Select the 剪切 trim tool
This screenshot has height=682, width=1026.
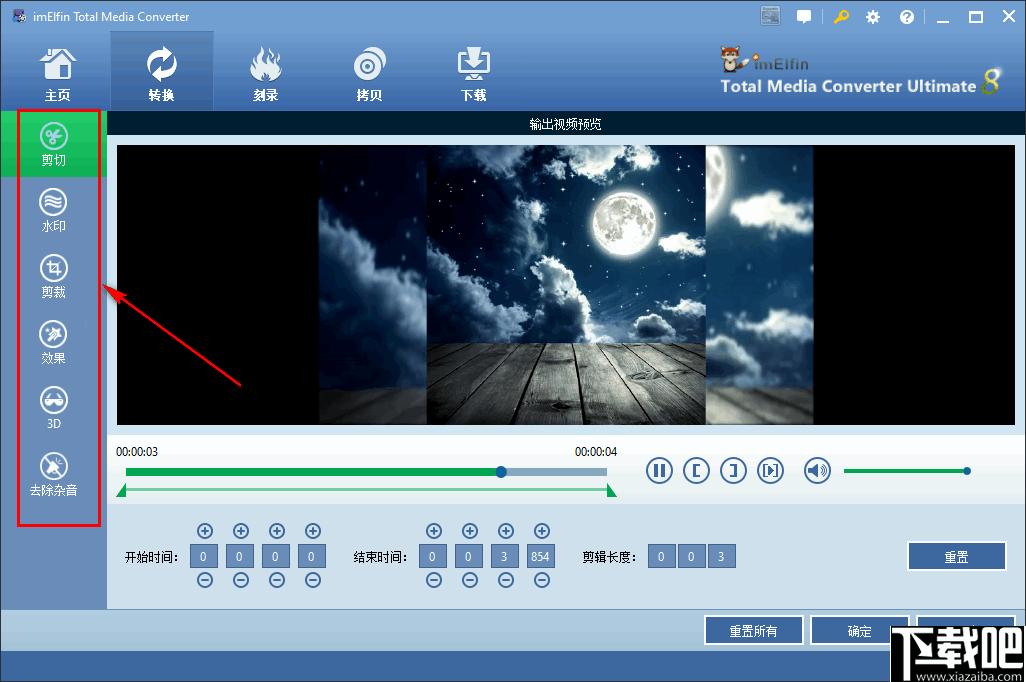coord(54,144)
